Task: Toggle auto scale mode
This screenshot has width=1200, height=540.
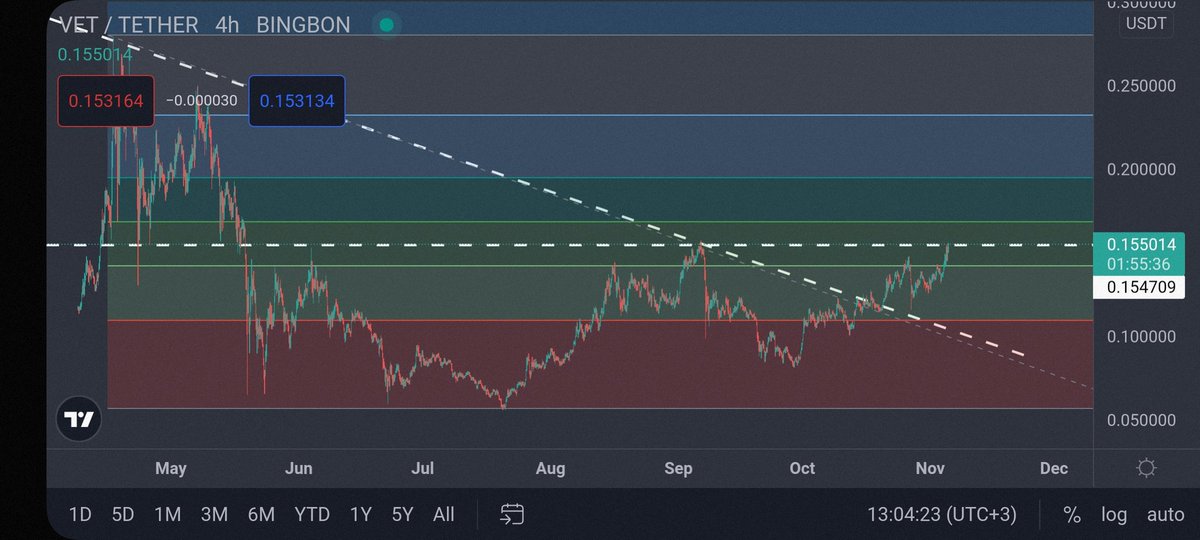Action: coord(1165,515)
